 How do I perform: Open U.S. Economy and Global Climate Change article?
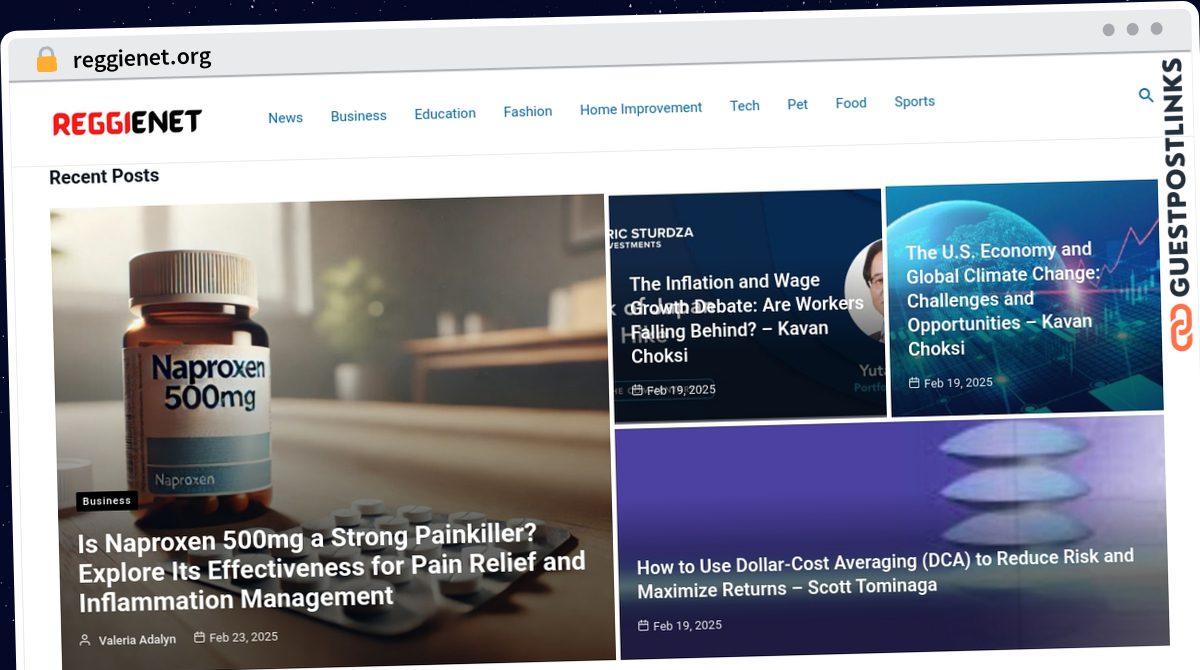(x=1002, y=298)
